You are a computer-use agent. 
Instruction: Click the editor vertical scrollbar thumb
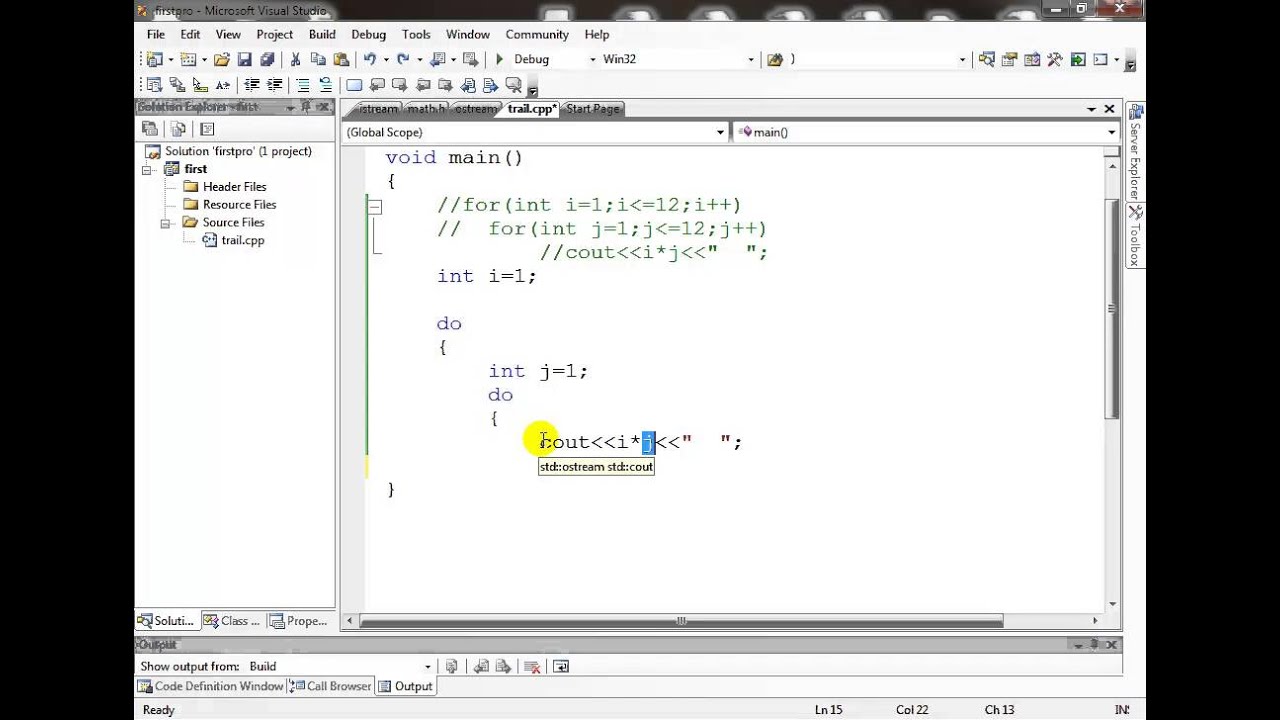[1112, 308]
